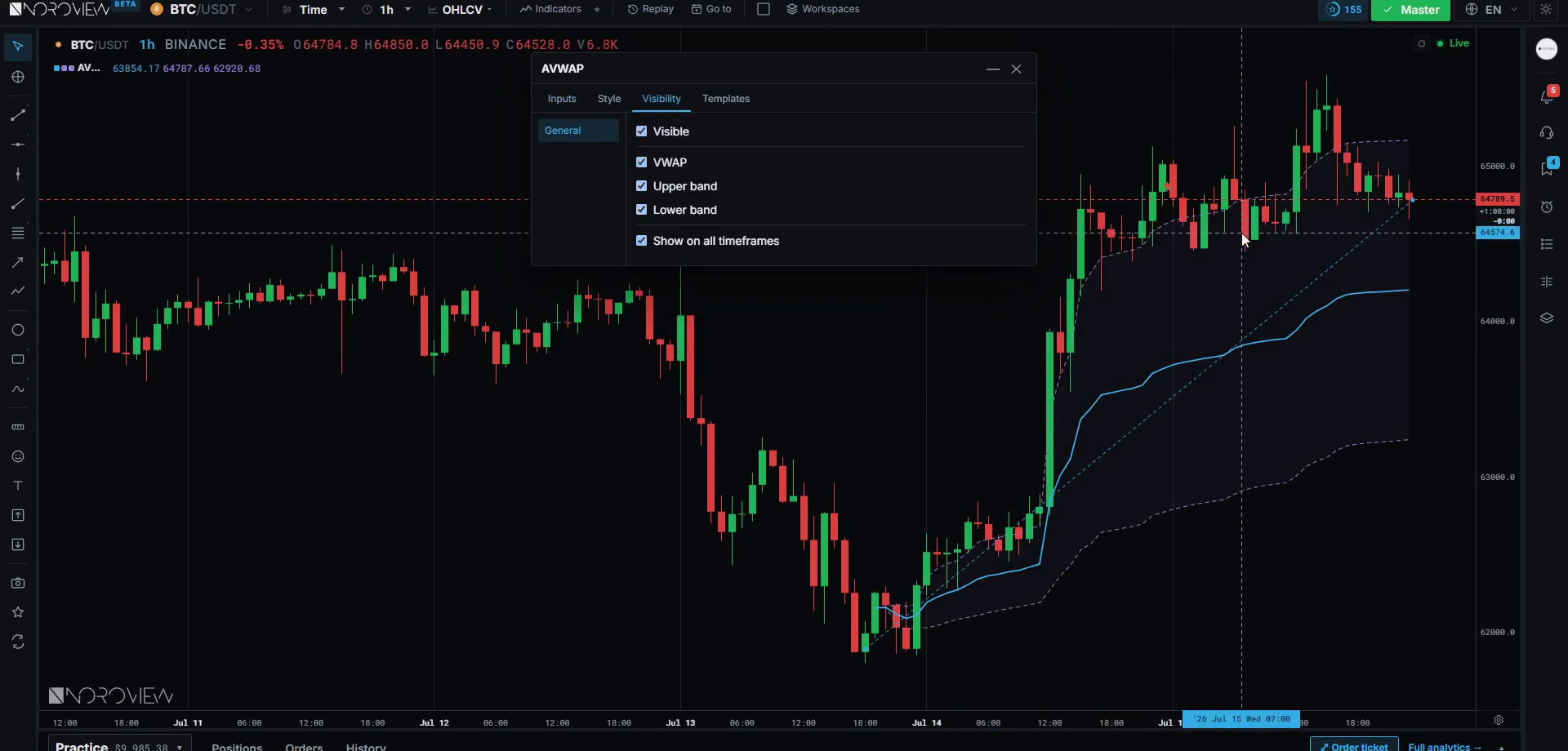Take a chart snapshot with camera icon

tap(18, 583)
